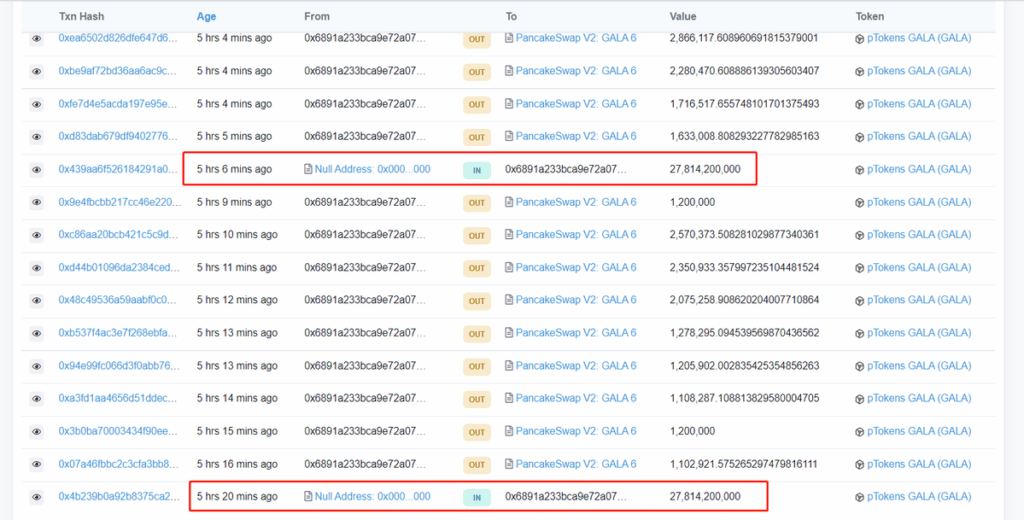Click the eye icon for transaction 0x94e99fc066d3f0abb76
The height and width of the screenshot is (520, 1024).
[x=37, y=366]
